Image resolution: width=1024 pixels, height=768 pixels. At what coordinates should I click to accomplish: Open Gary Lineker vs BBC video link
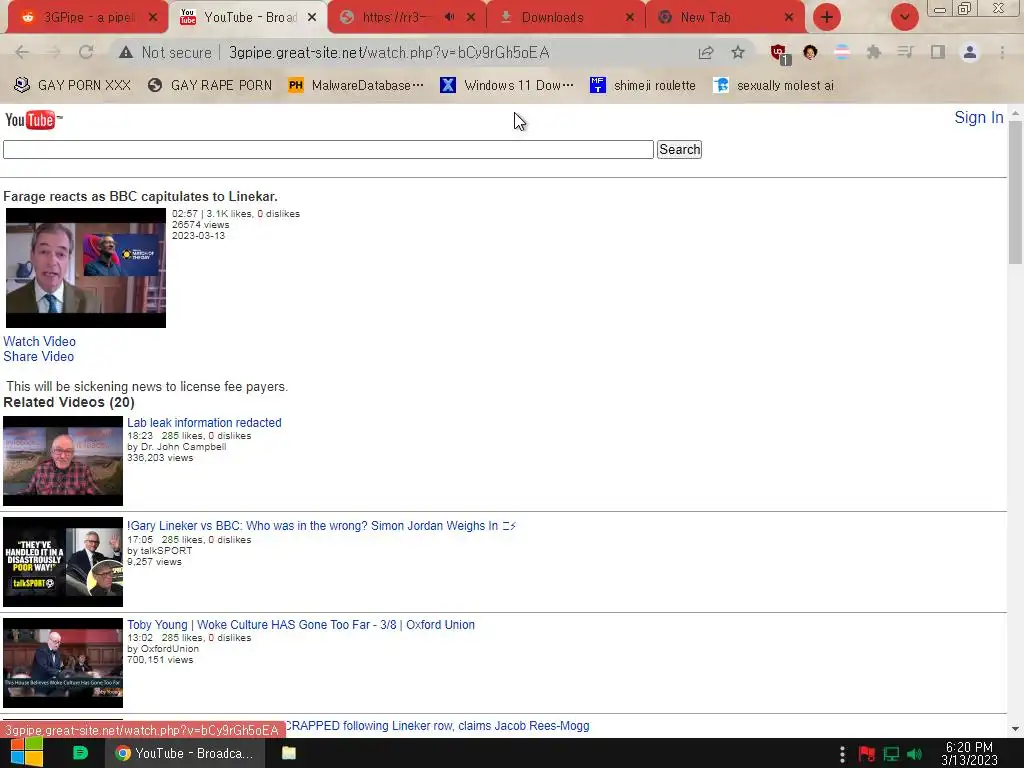point(321,526)
